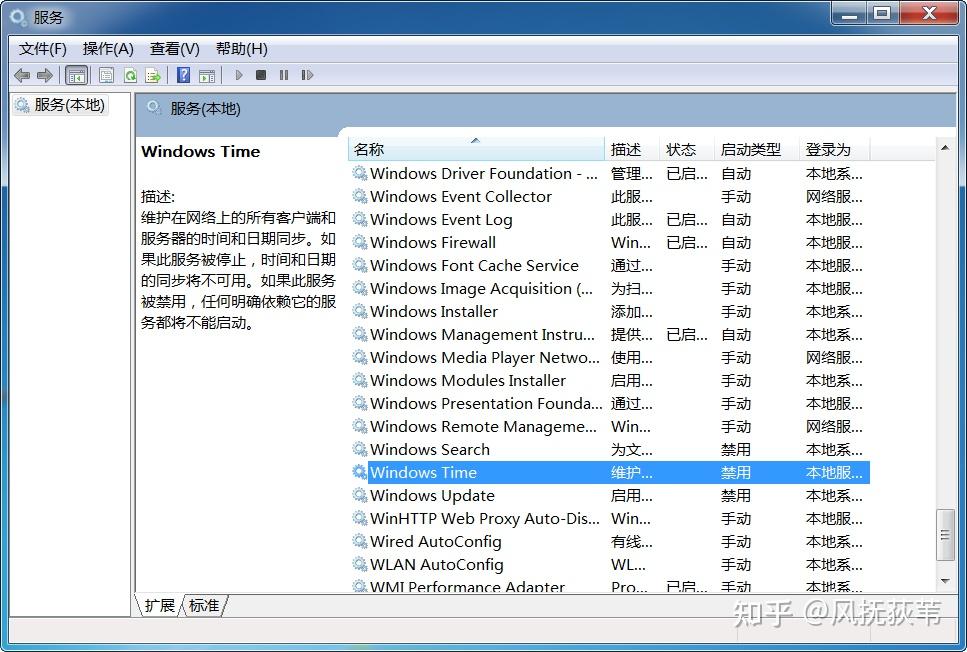
Task: Select Windows Installer service name
Action: click(x=434, y=312)
